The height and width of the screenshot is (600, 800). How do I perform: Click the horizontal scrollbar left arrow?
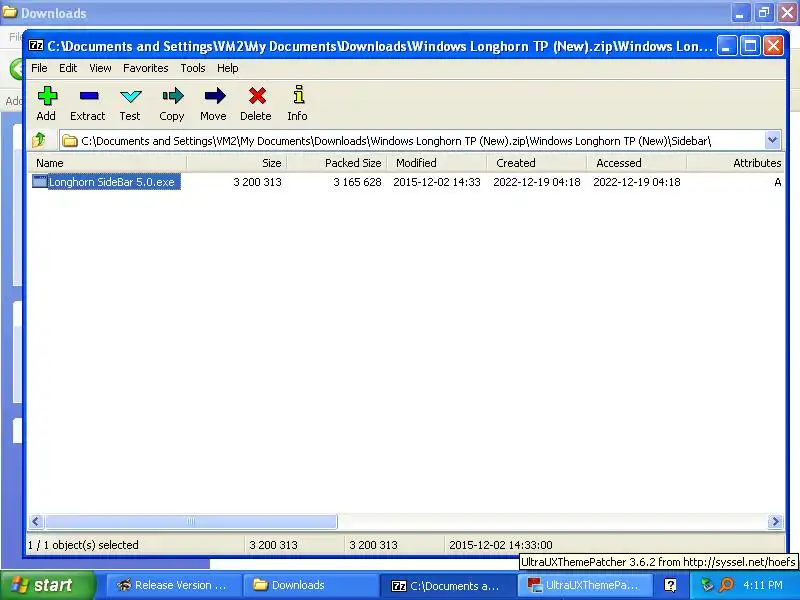tap(36, 521)
